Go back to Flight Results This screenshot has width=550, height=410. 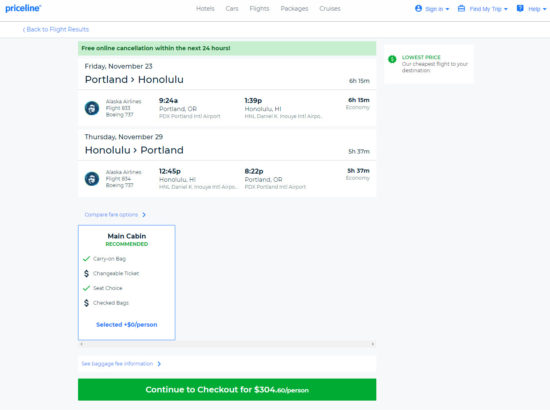tap(56, 29)
